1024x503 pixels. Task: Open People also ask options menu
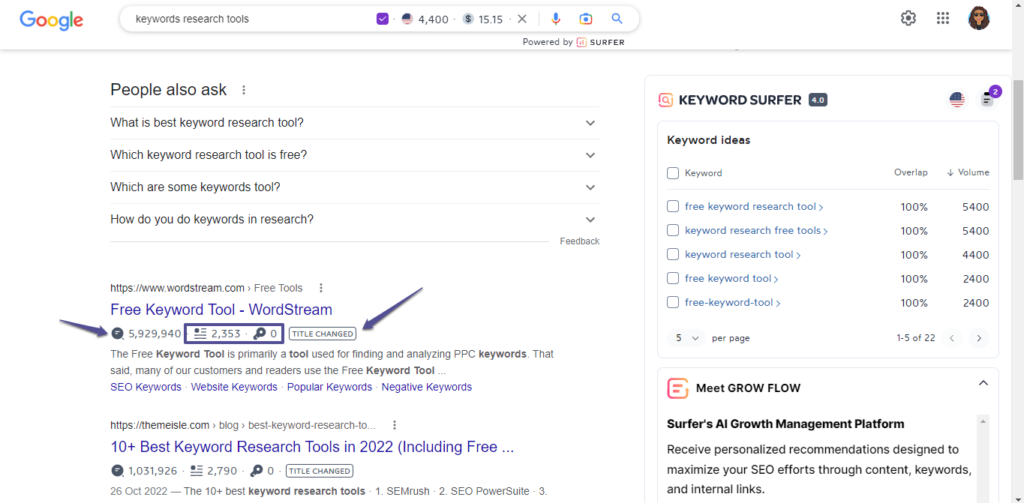pyautogui.click(x=244, y=89)
